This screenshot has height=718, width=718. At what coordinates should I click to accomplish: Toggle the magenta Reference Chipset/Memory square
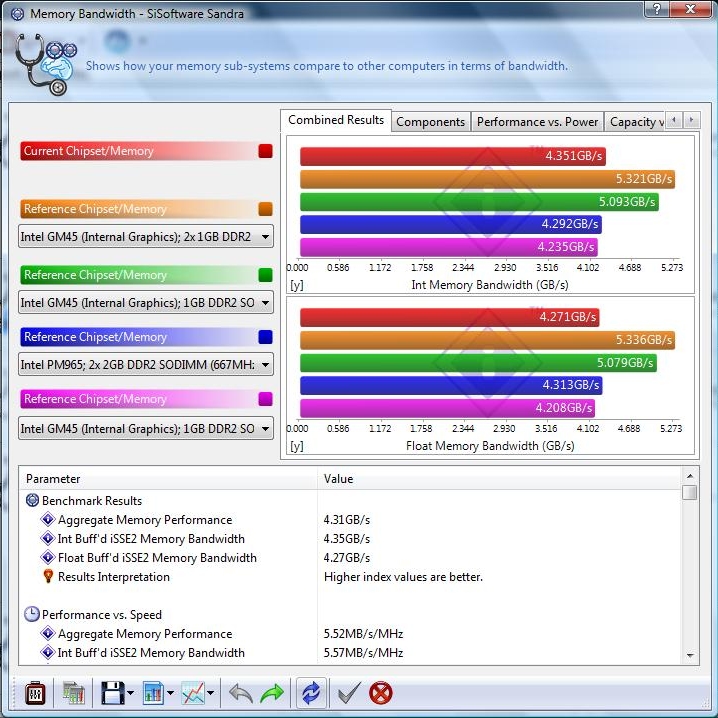coord(266,399)
